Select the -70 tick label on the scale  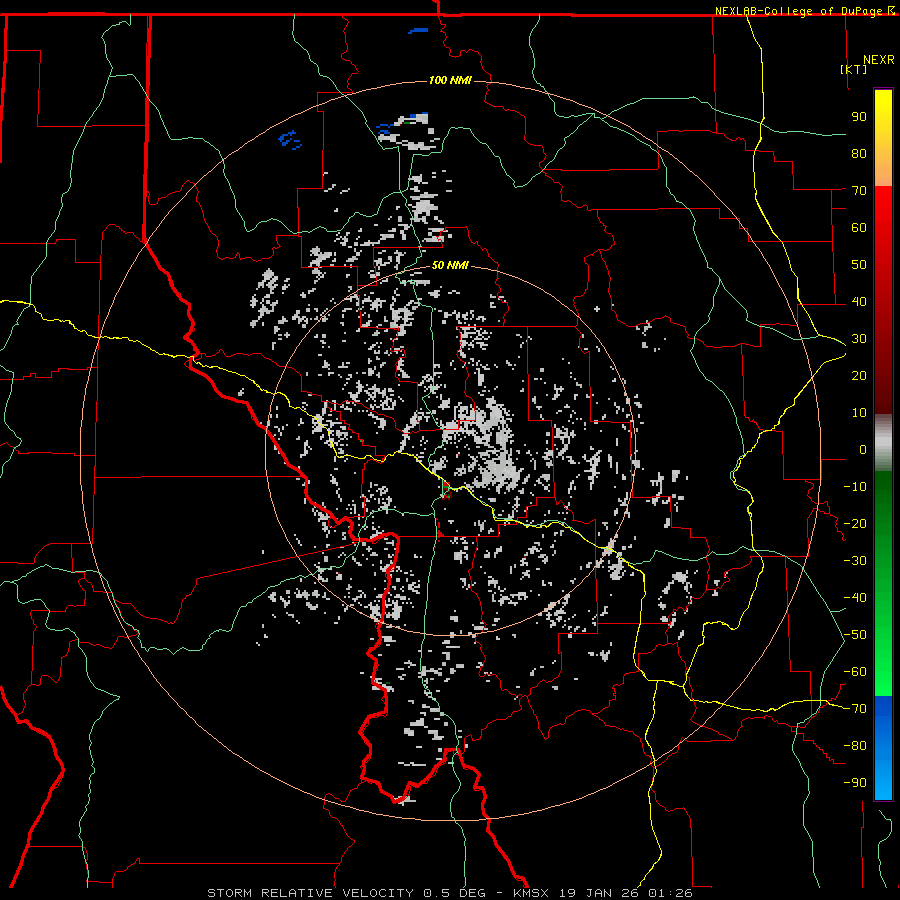(x=856, y=708)
